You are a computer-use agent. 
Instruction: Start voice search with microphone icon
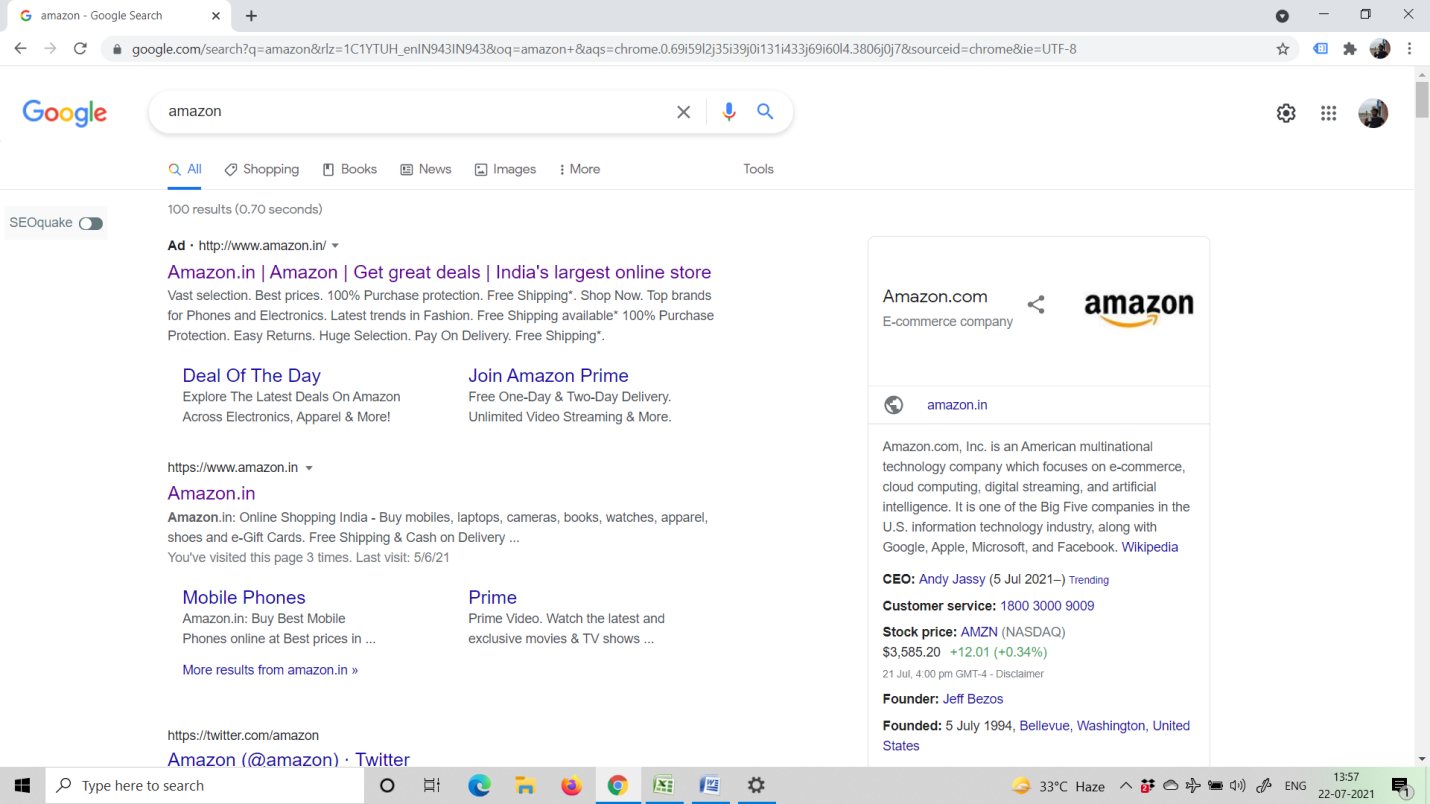point(729,112)
